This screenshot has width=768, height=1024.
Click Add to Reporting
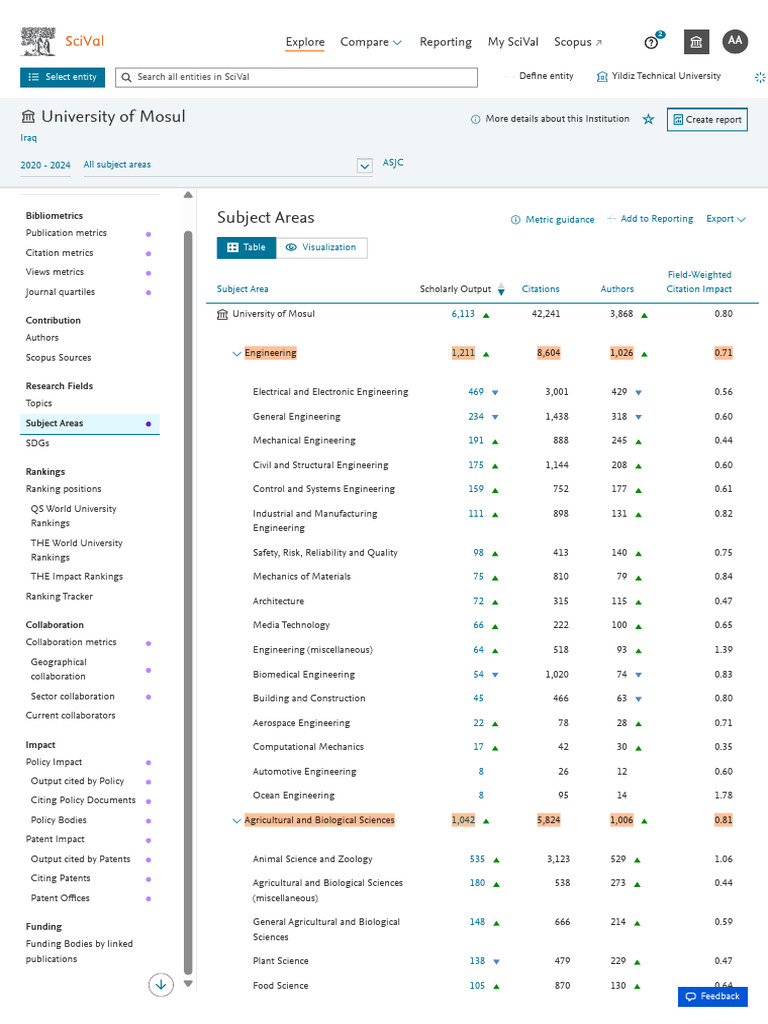point(650,219)
